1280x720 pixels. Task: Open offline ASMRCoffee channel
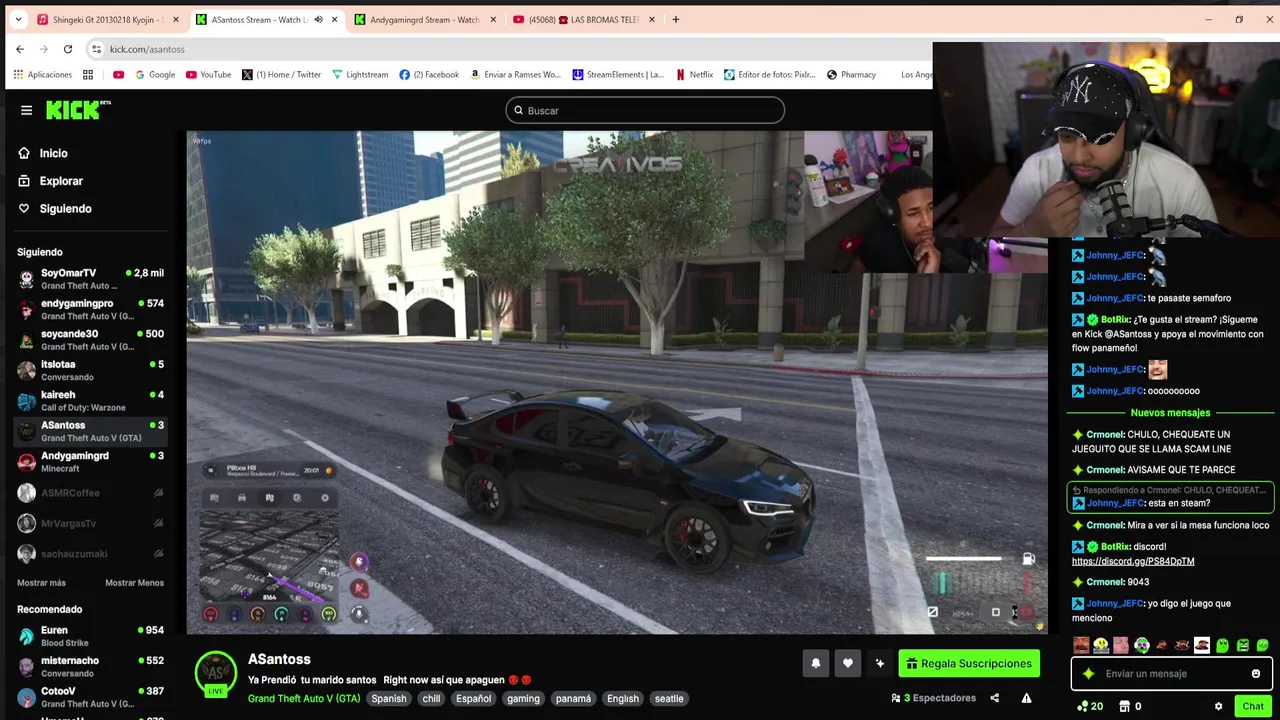point(90,493)
